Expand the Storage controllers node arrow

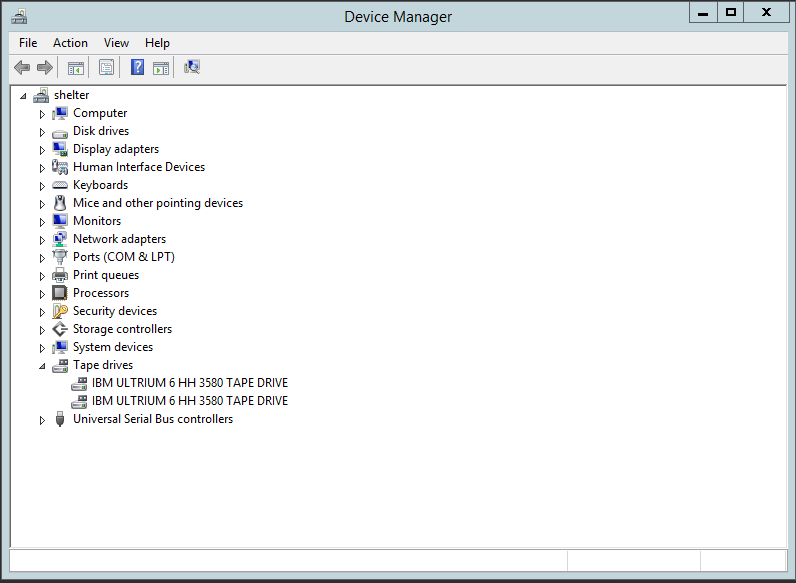[42, 330]
